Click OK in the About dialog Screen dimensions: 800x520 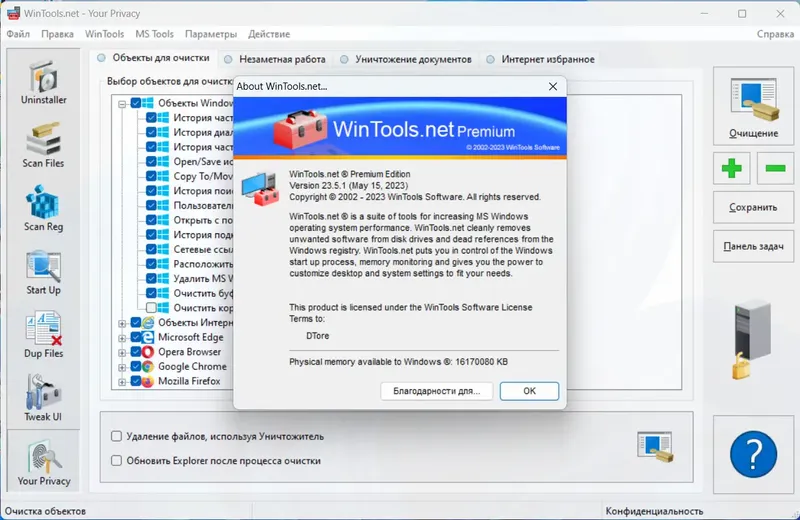pos(529,391)
